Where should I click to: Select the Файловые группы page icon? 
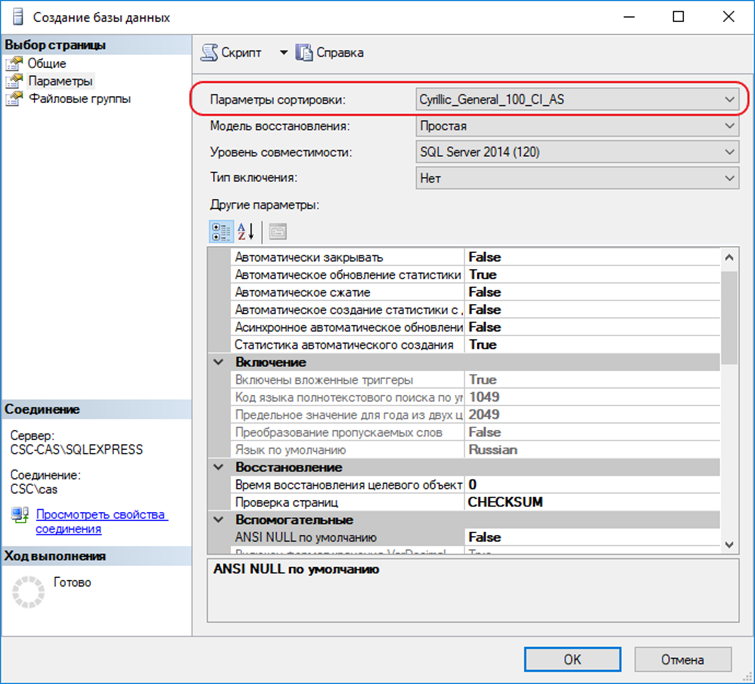[x=14, y=99]
